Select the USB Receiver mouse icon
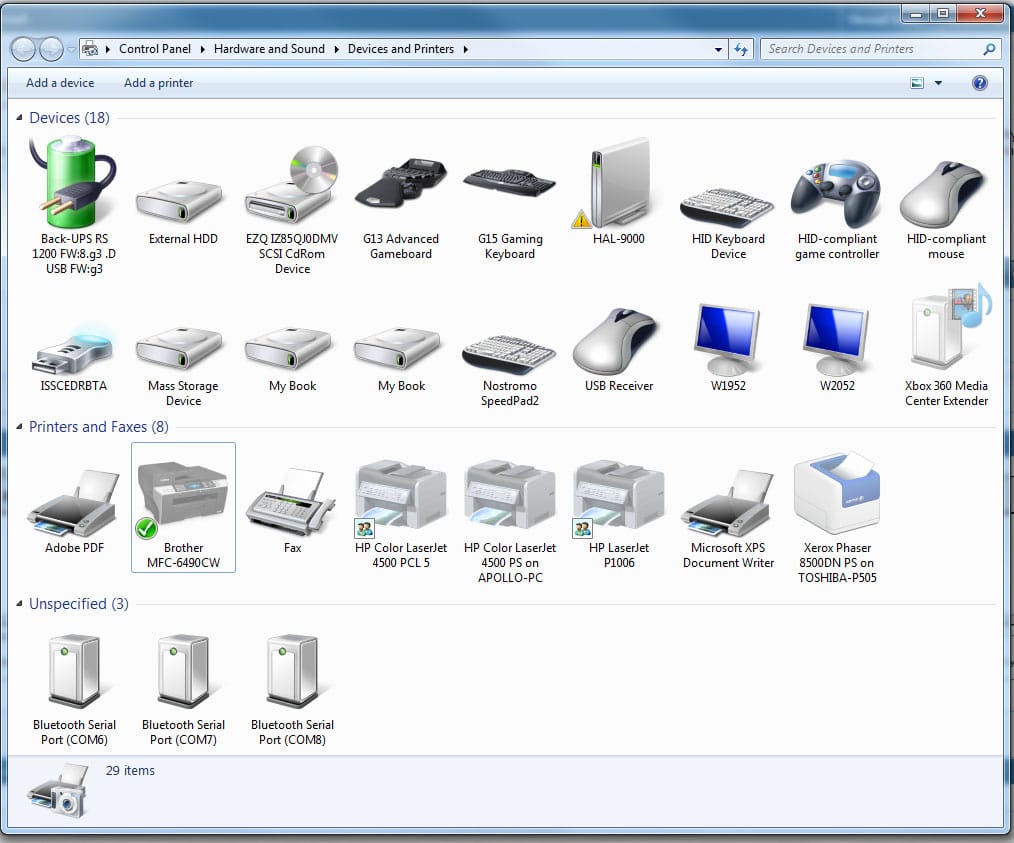1014x843 pixels. pos(619,349)
